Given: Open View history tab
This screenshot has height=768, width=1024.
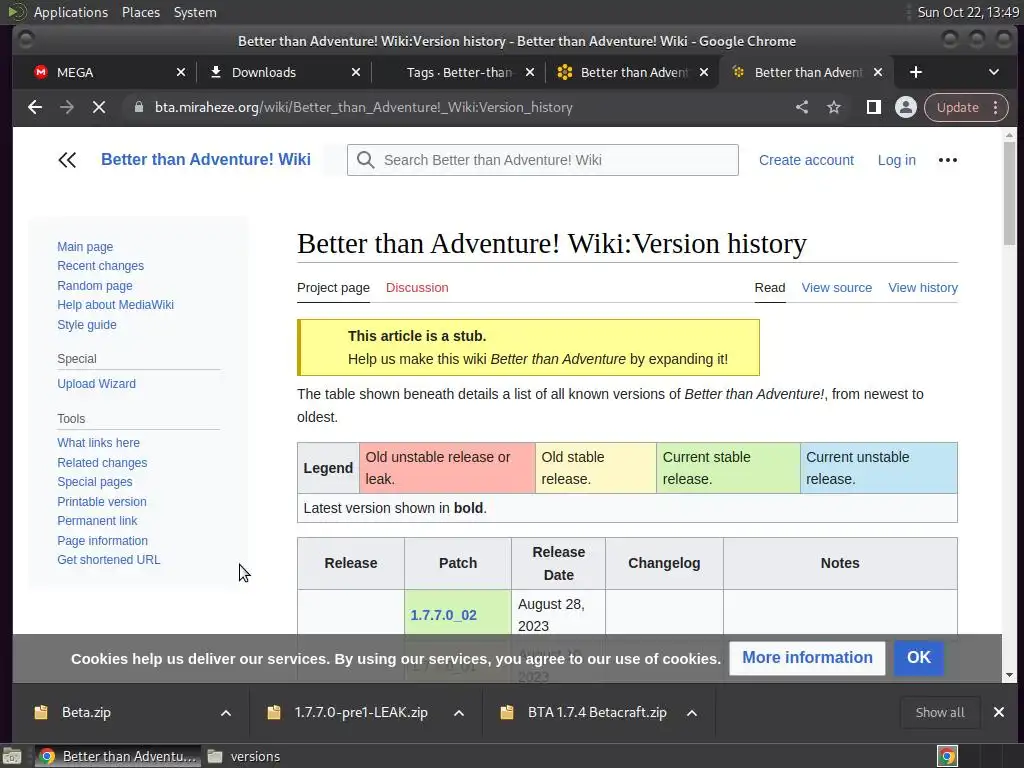Looking at the screenshot, I should [923, 288].
